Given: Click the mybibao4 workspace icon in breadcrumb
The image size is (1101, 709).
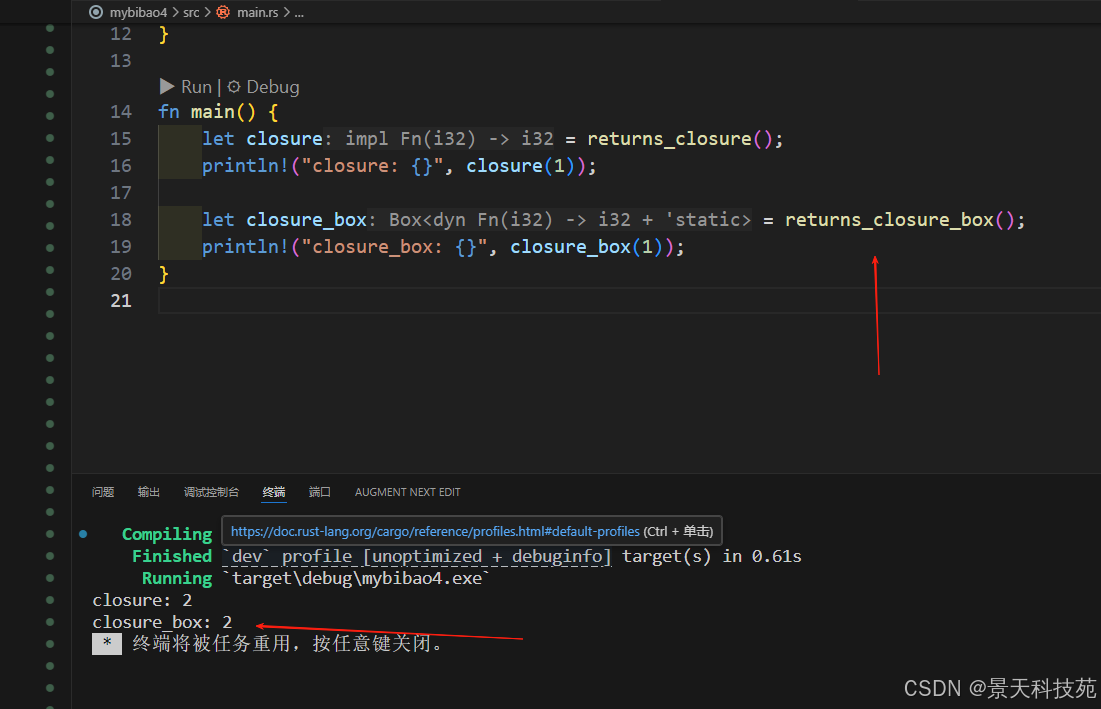Looking at the screenshot, I should (95, 12).
